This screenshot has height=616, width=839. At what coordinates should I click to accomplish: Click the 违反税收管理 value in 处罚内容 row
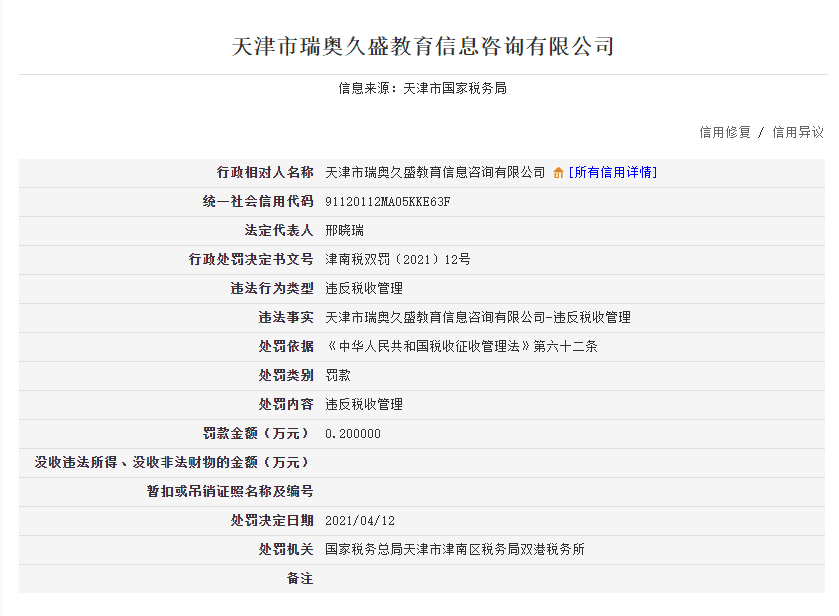click(364, 404)
